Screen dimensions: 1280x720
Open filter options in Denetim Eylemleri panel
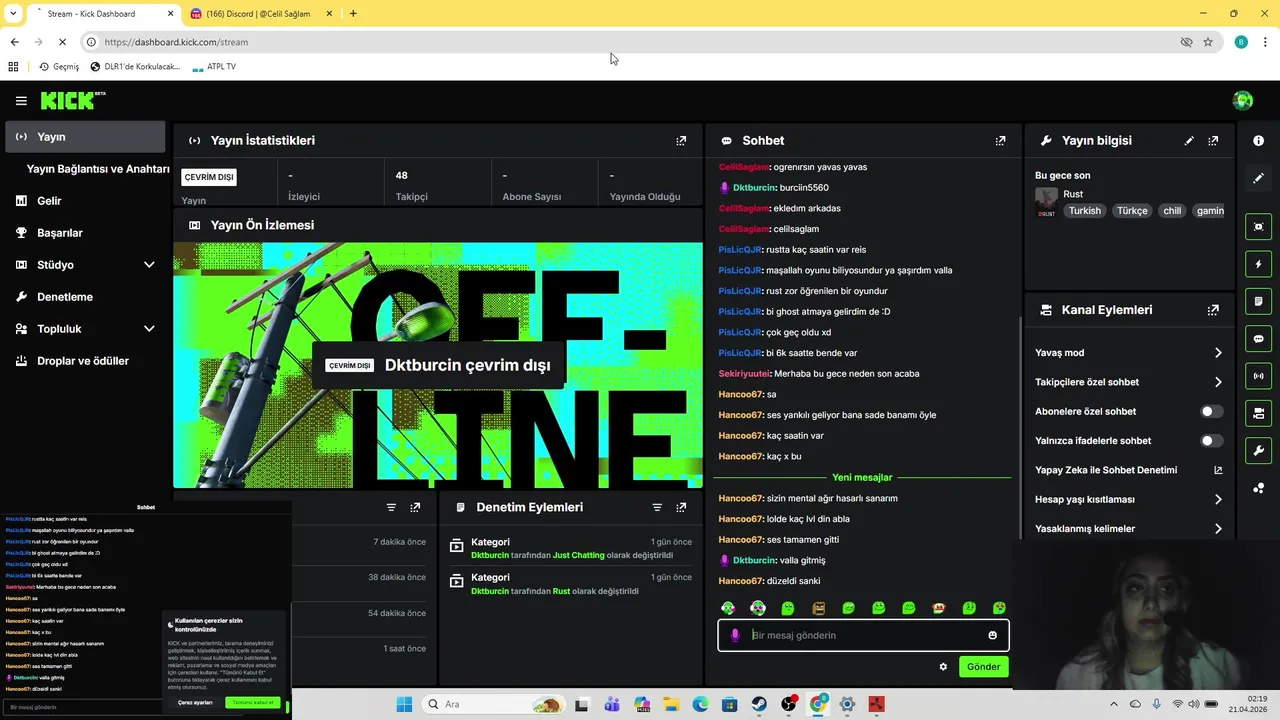point(657,507)
